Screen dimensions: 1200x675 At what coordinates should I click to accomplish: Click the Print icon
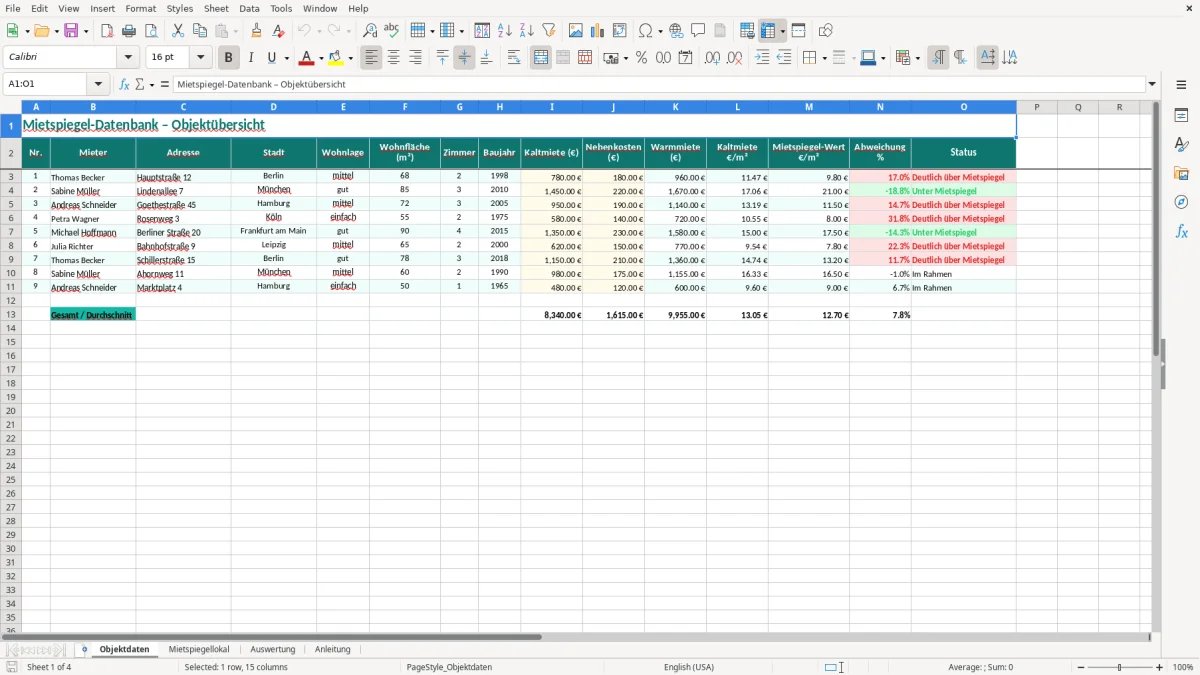(129, 31)
